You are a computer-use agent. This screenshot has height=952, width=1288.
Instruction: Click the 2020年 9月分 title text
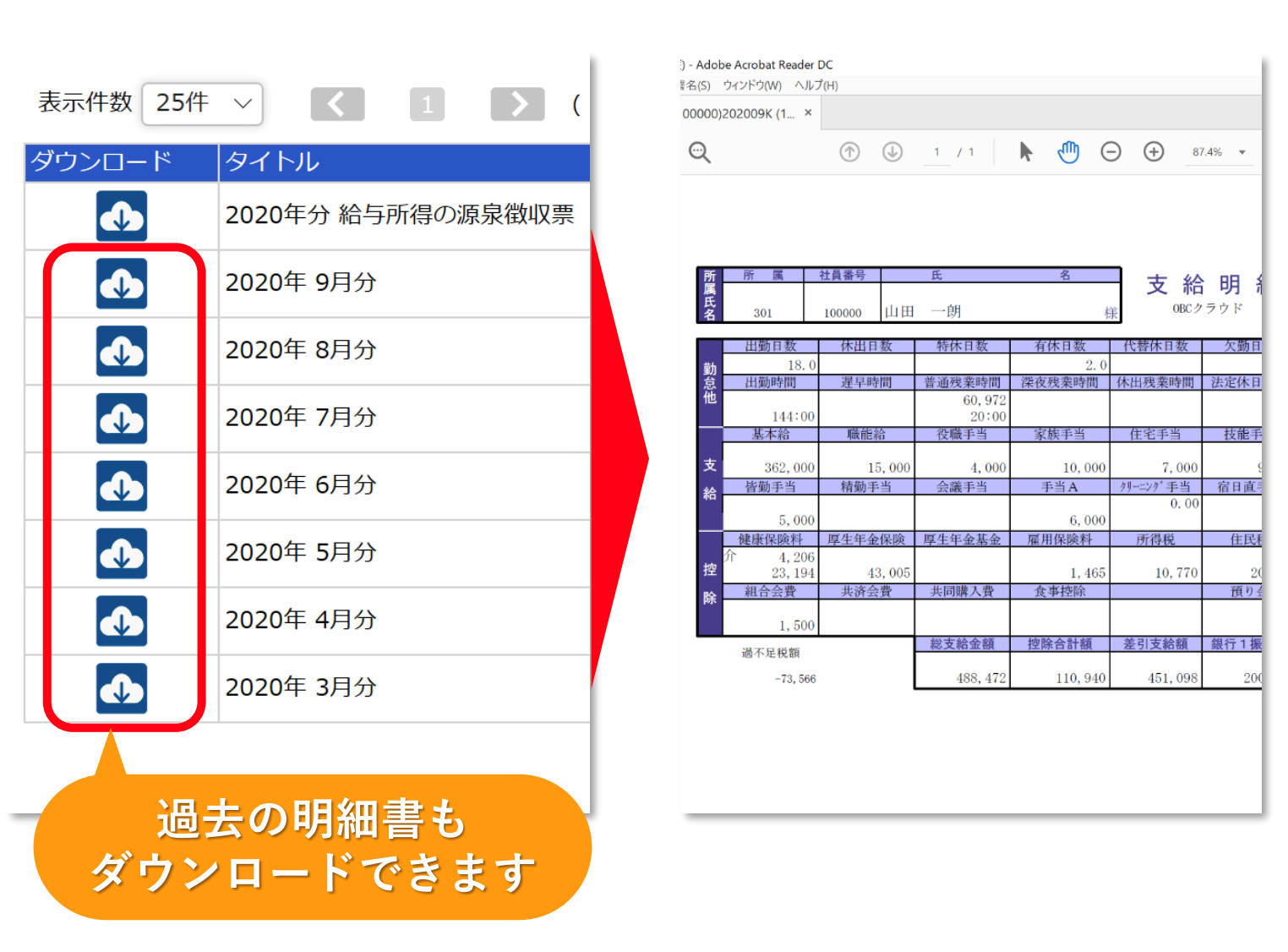click(x=301, y=282)
